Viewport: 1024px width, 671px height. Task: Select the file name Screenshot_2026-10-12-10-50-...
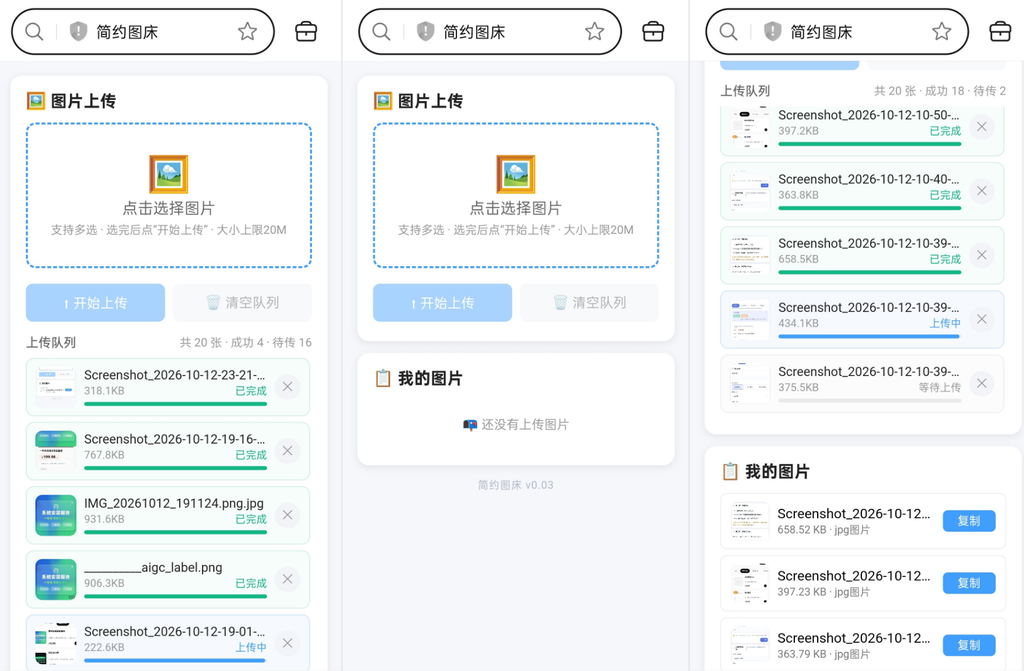pos(869,115)
